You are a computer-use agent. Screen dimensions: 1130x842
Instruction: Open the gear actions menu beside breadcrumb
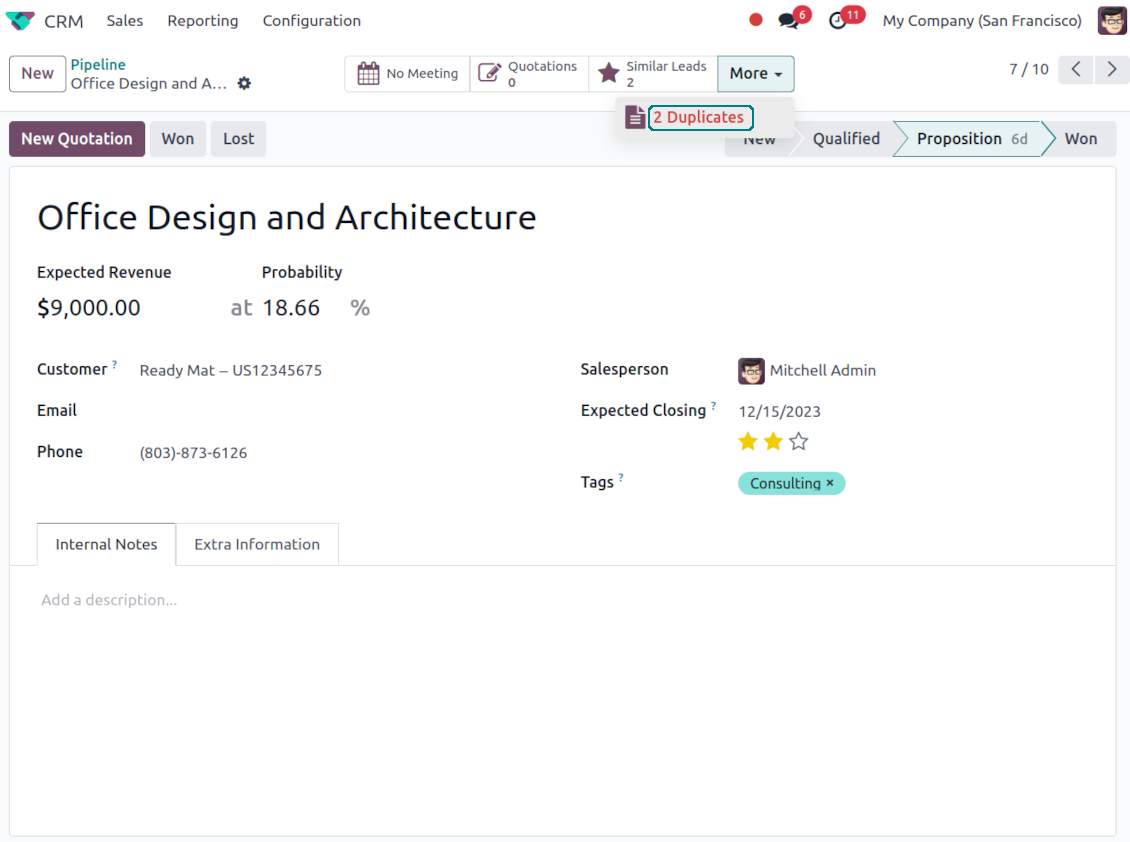244,84
